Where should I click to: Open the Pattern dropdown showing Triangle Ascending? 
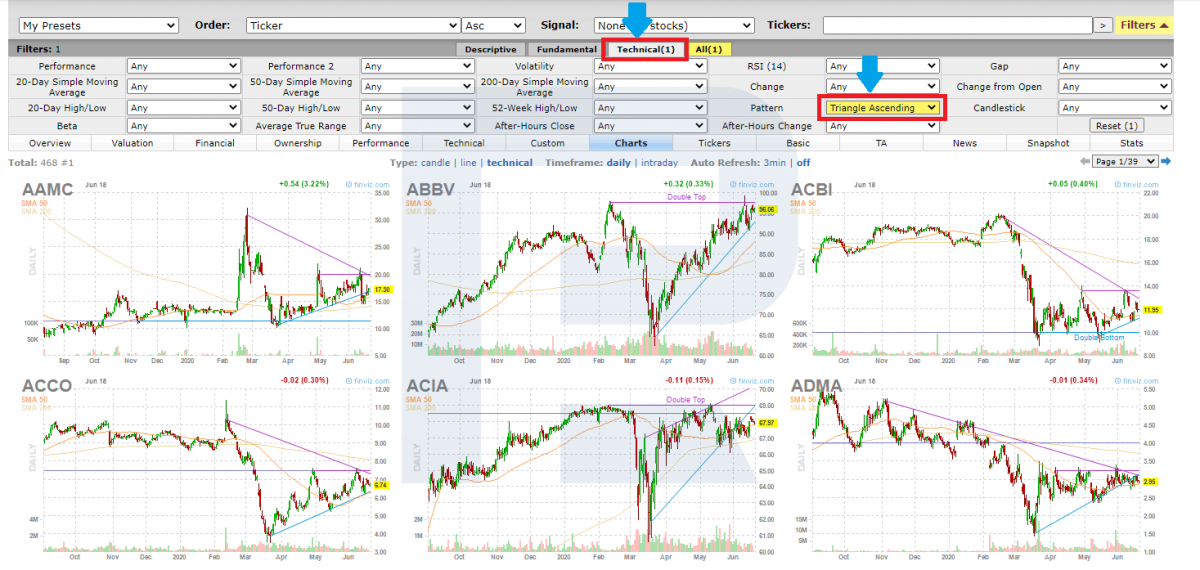[883, 107]
